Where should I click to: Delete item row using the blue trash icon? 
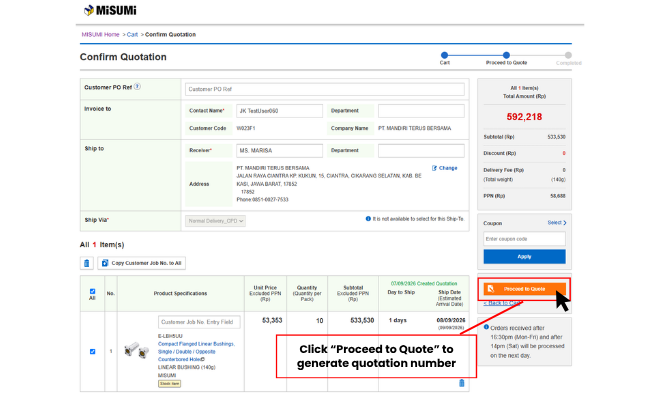461,383
